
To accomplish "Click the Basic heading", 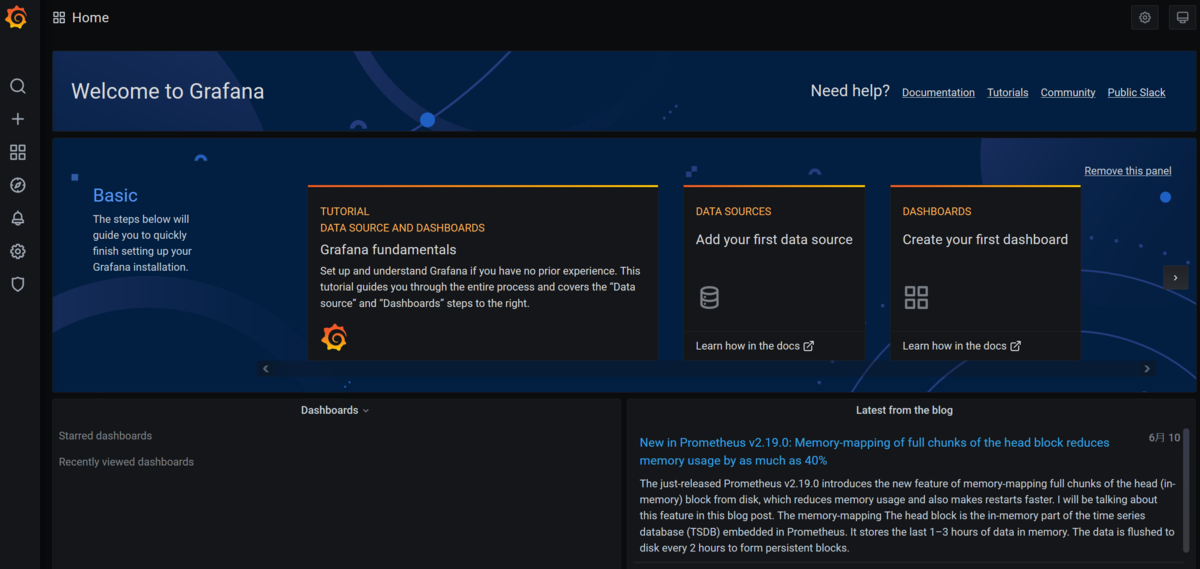I will click(x=115, y=196).
